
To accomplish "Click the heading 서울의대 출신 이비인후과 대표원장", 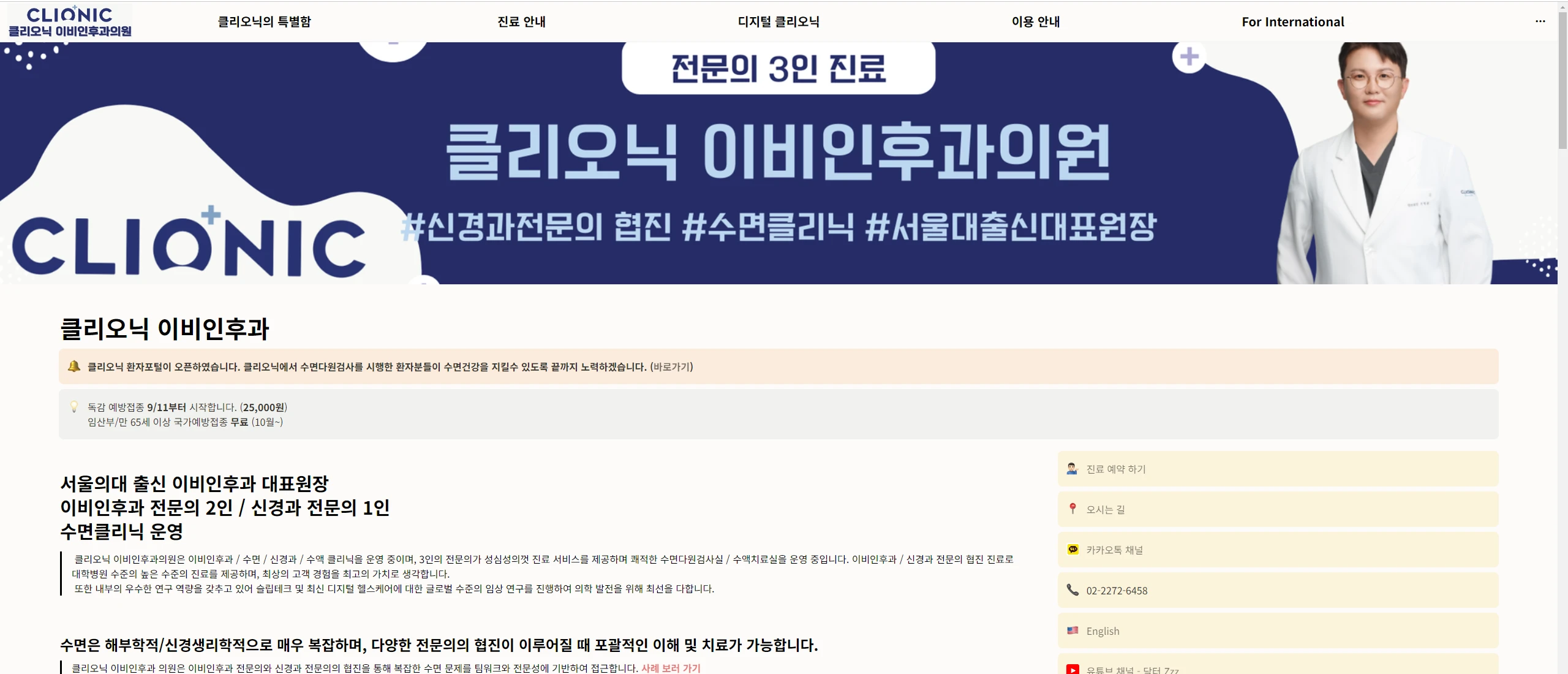I will pyautogui.click(x=195, y=483).
